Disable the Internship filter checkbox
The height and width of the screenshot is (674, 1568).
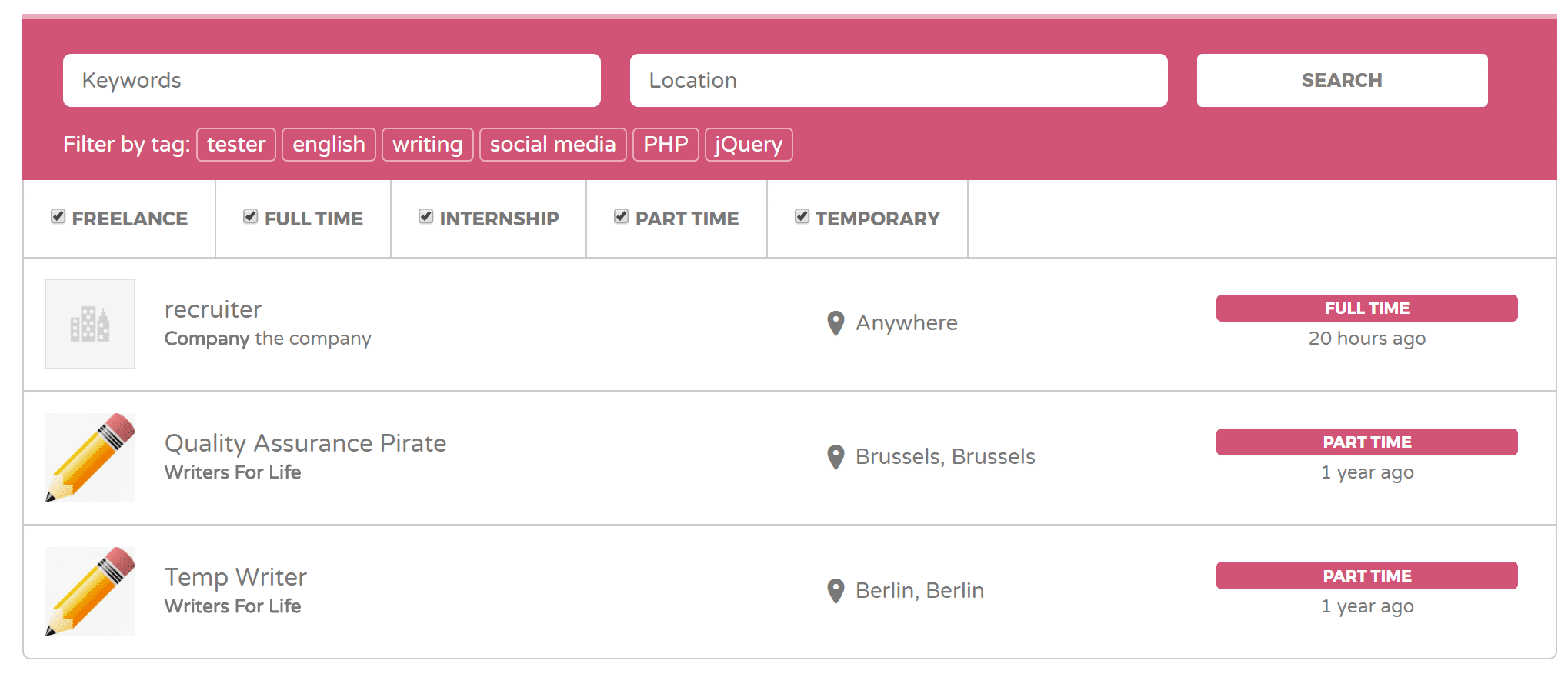pyautogui.click(x=425, y=217)
